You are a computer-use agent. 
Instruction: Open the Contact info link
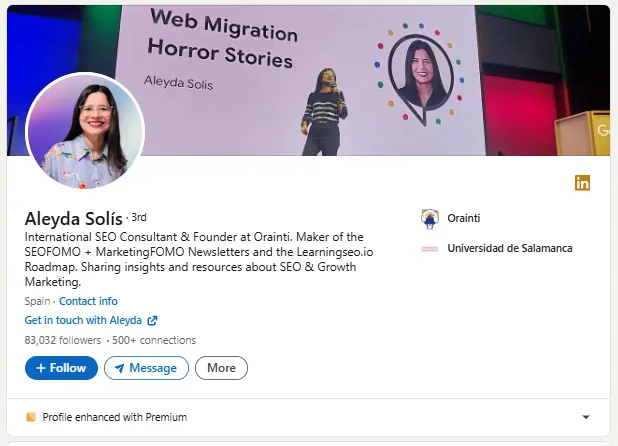tap(88, 301)
